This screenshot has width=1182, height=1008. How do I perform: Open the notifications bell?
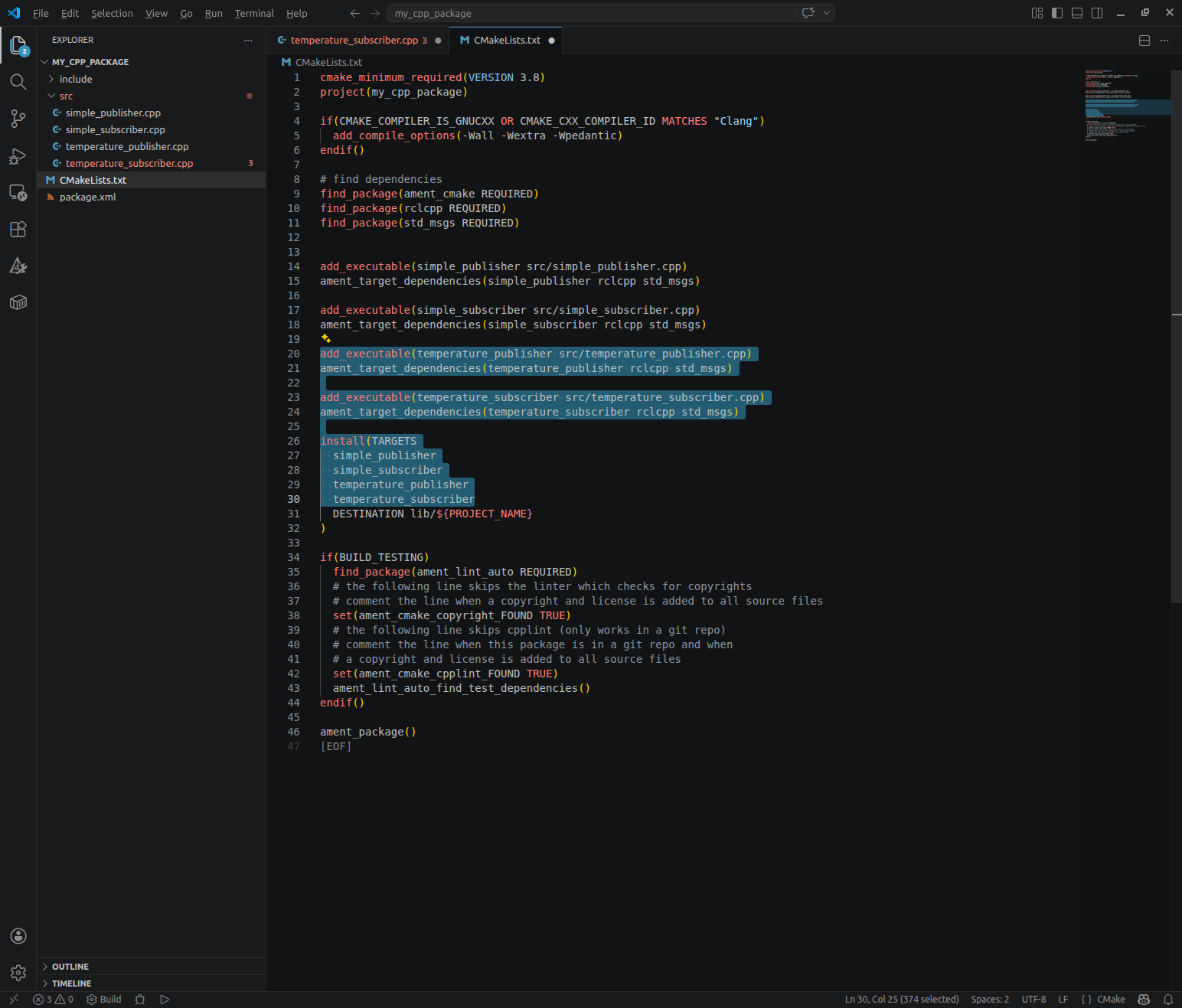pyautogui.click(x=1168, y=999)
